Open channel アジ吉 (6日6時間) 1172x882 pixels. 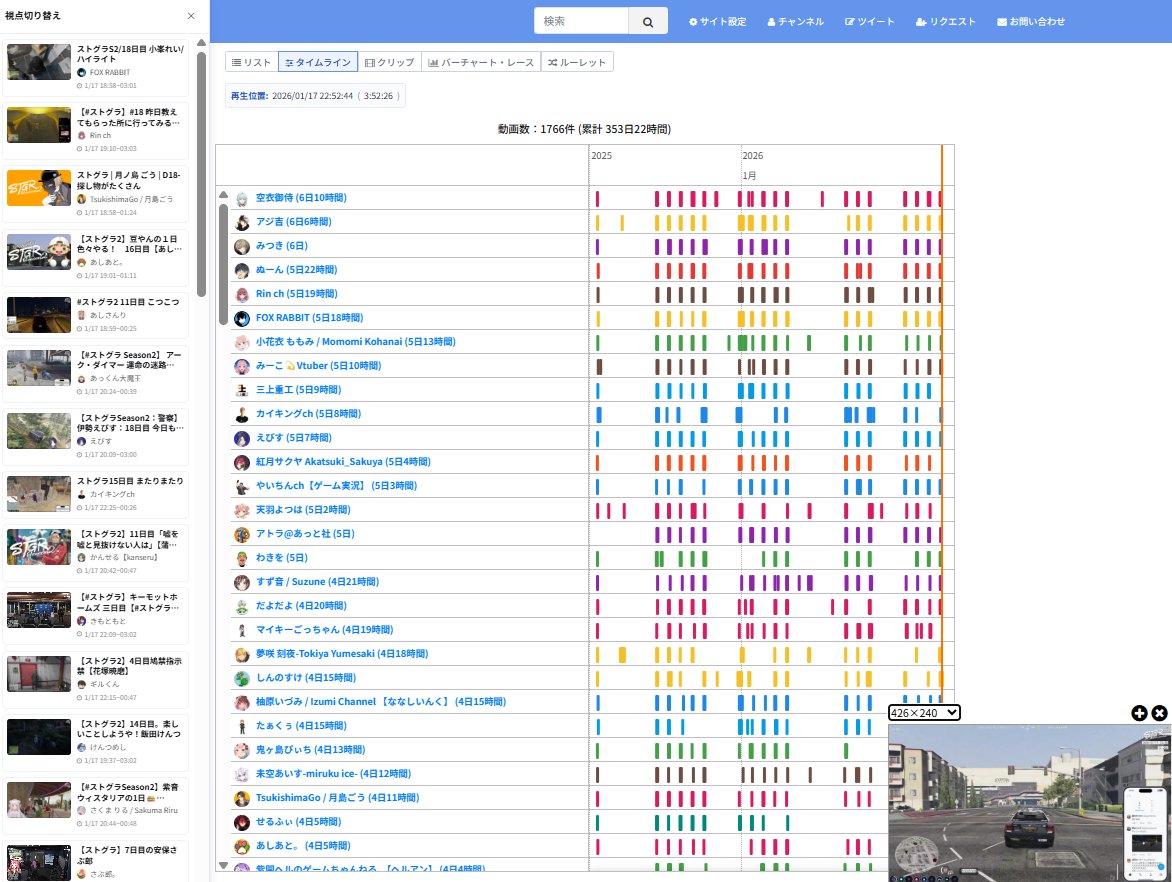pos(293,222)
